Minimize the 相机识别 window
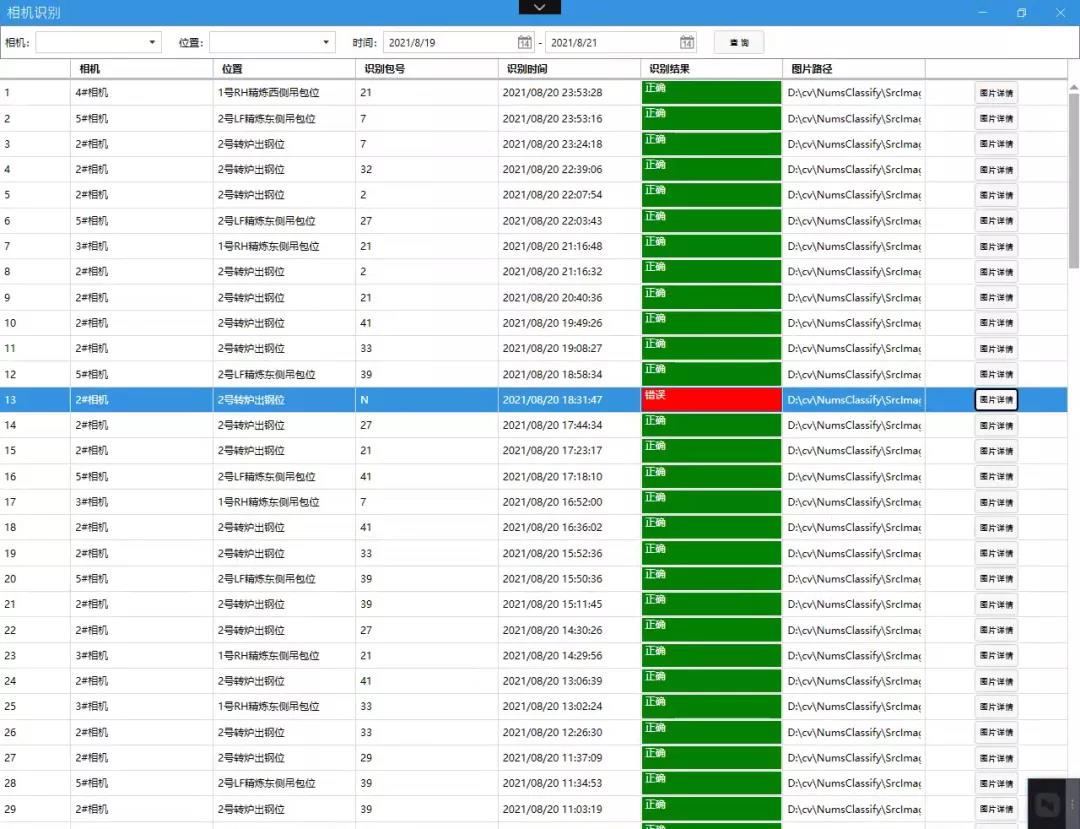1080x829 pixels. [984, 13]
